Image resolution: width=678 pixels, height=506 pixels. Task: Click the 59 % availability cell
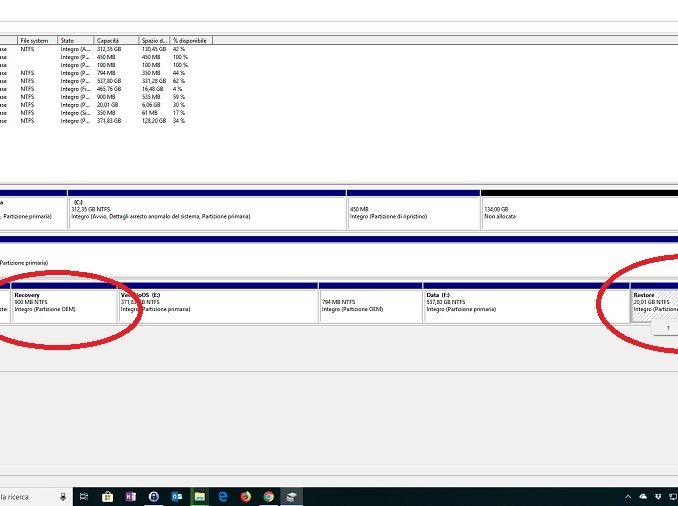tap(179, 97)
